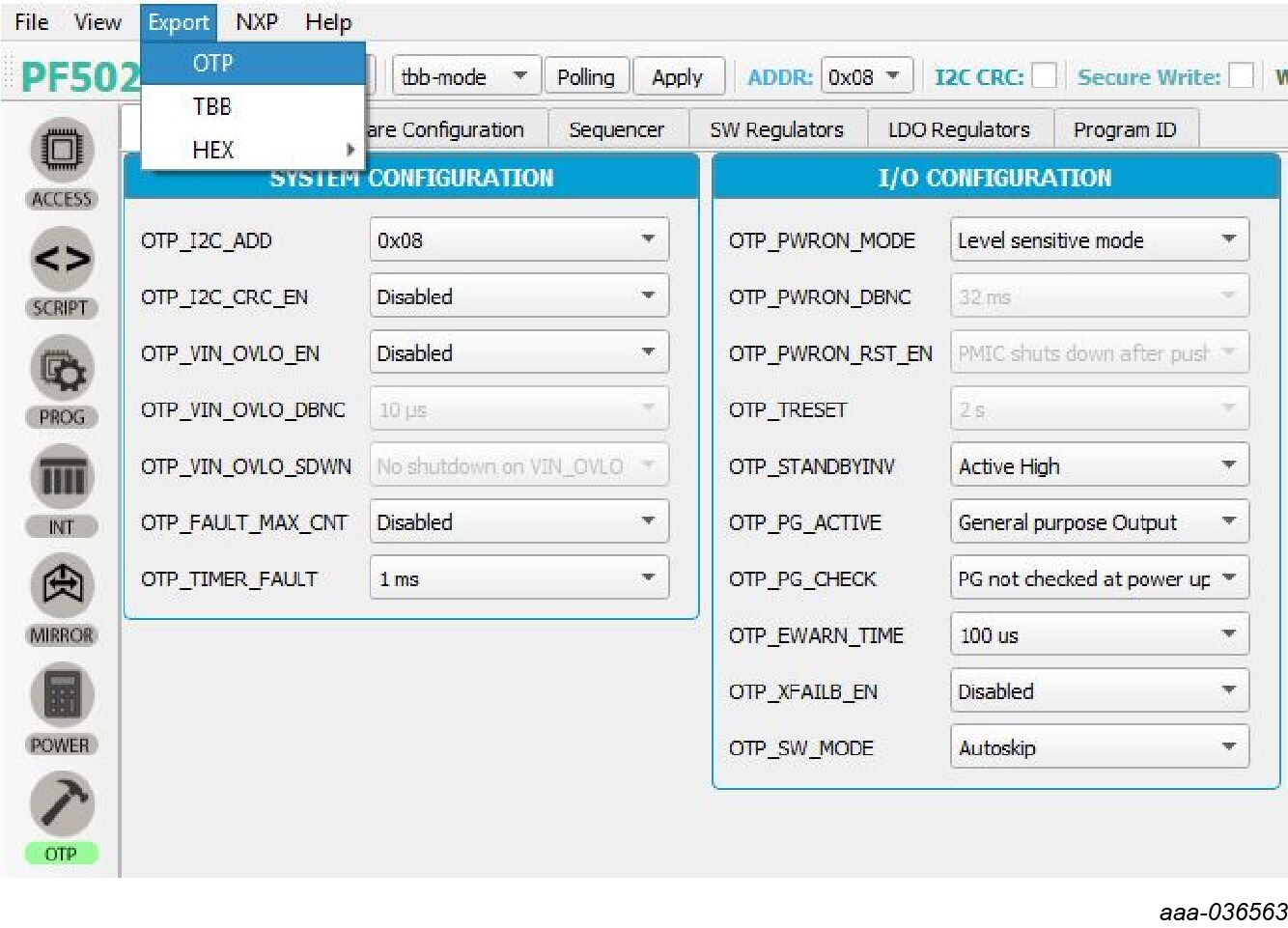1288x928 pixels.
Task: Open the SCRIPT editor icon
Action: (62, 259)
